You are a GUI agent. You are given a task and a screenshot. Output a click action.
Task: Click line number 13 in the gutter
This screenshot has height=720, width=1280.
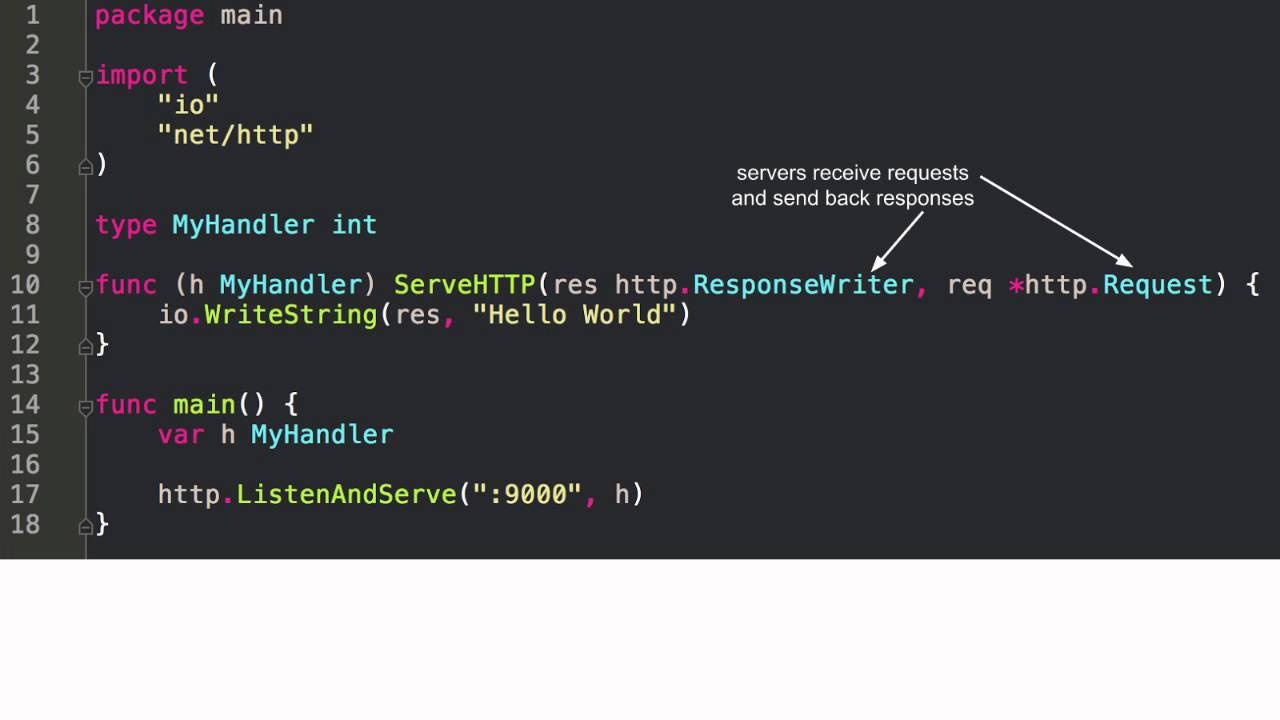[x=25, y=375]
